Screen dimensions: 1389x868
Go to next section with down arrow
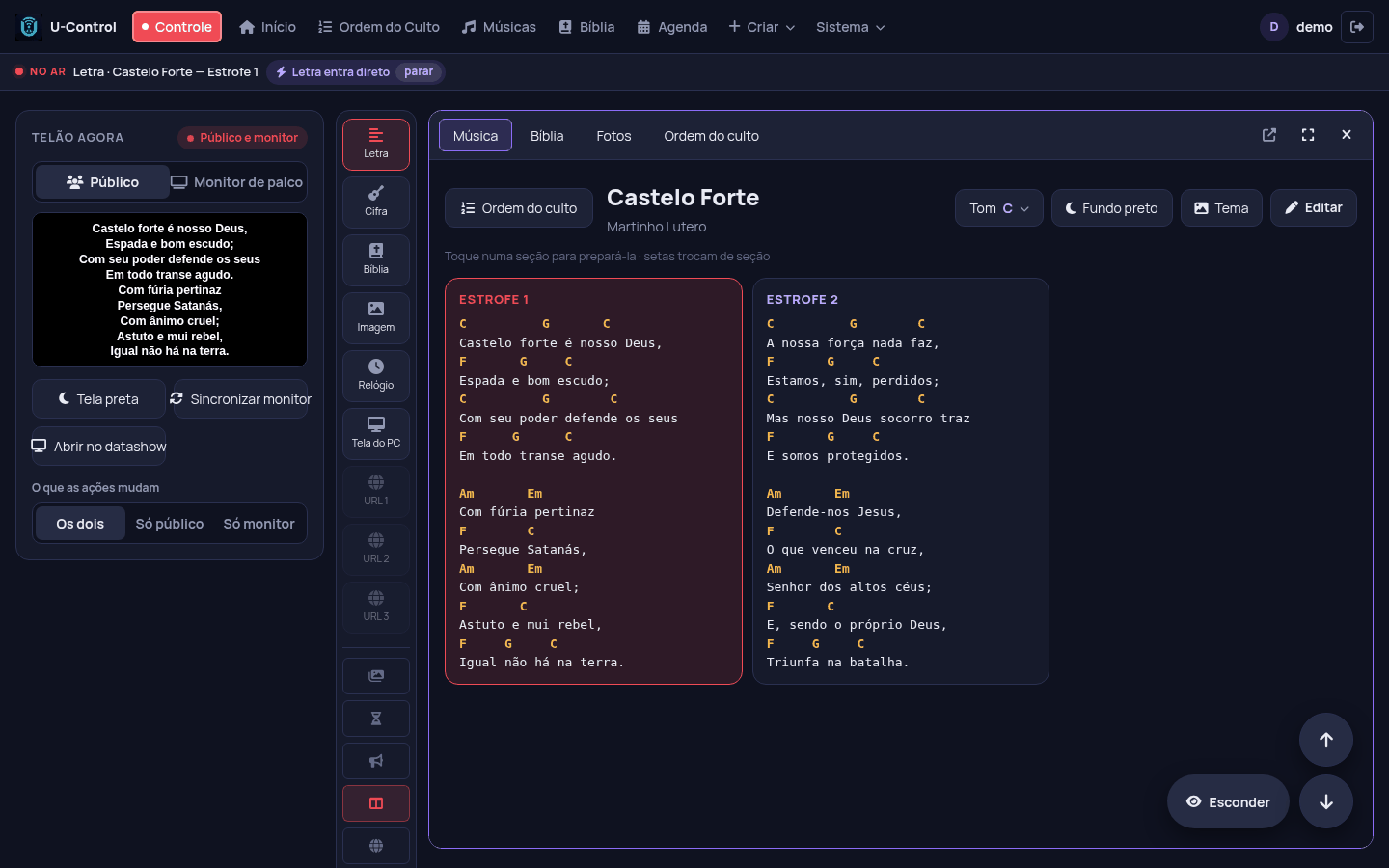pos(1326,801)
